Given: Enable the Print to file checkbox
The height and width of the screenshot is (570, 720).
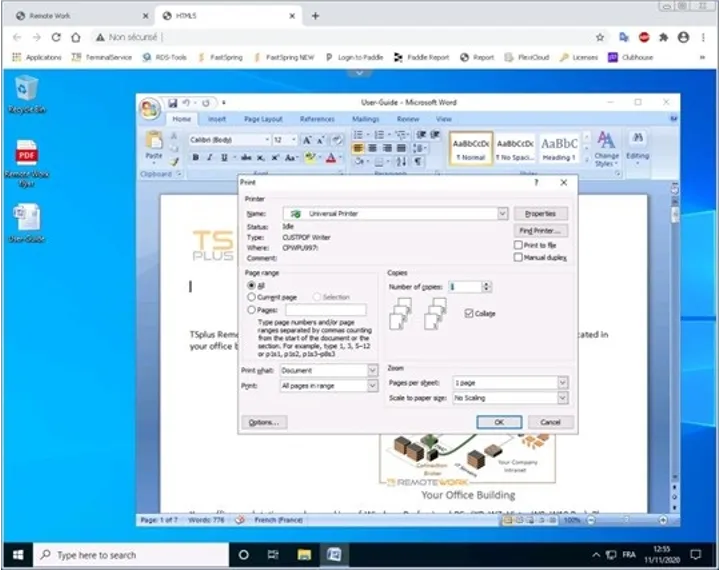Looking at the screenshot, I should [518, 245].
